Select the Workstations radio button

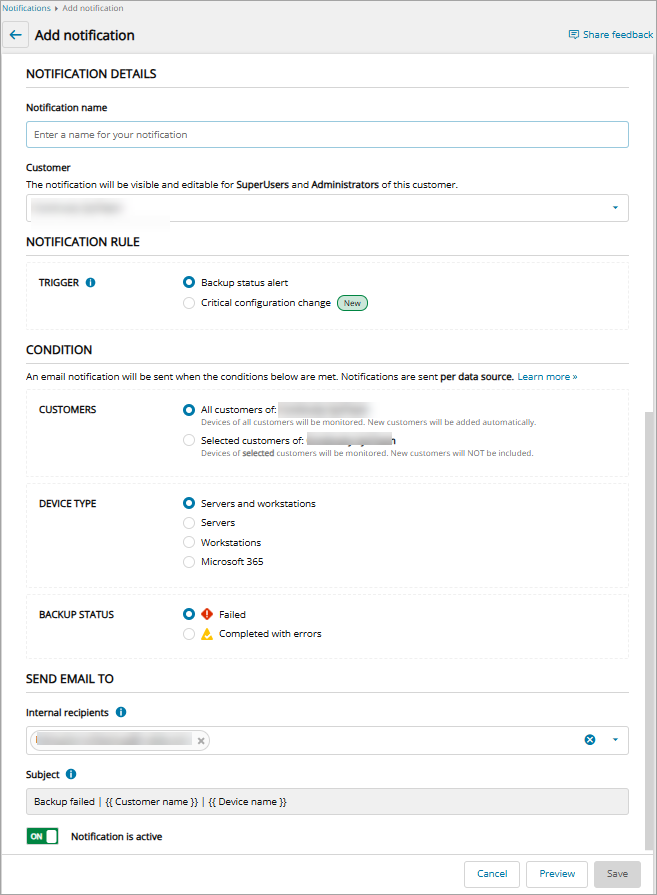[189, 543]
